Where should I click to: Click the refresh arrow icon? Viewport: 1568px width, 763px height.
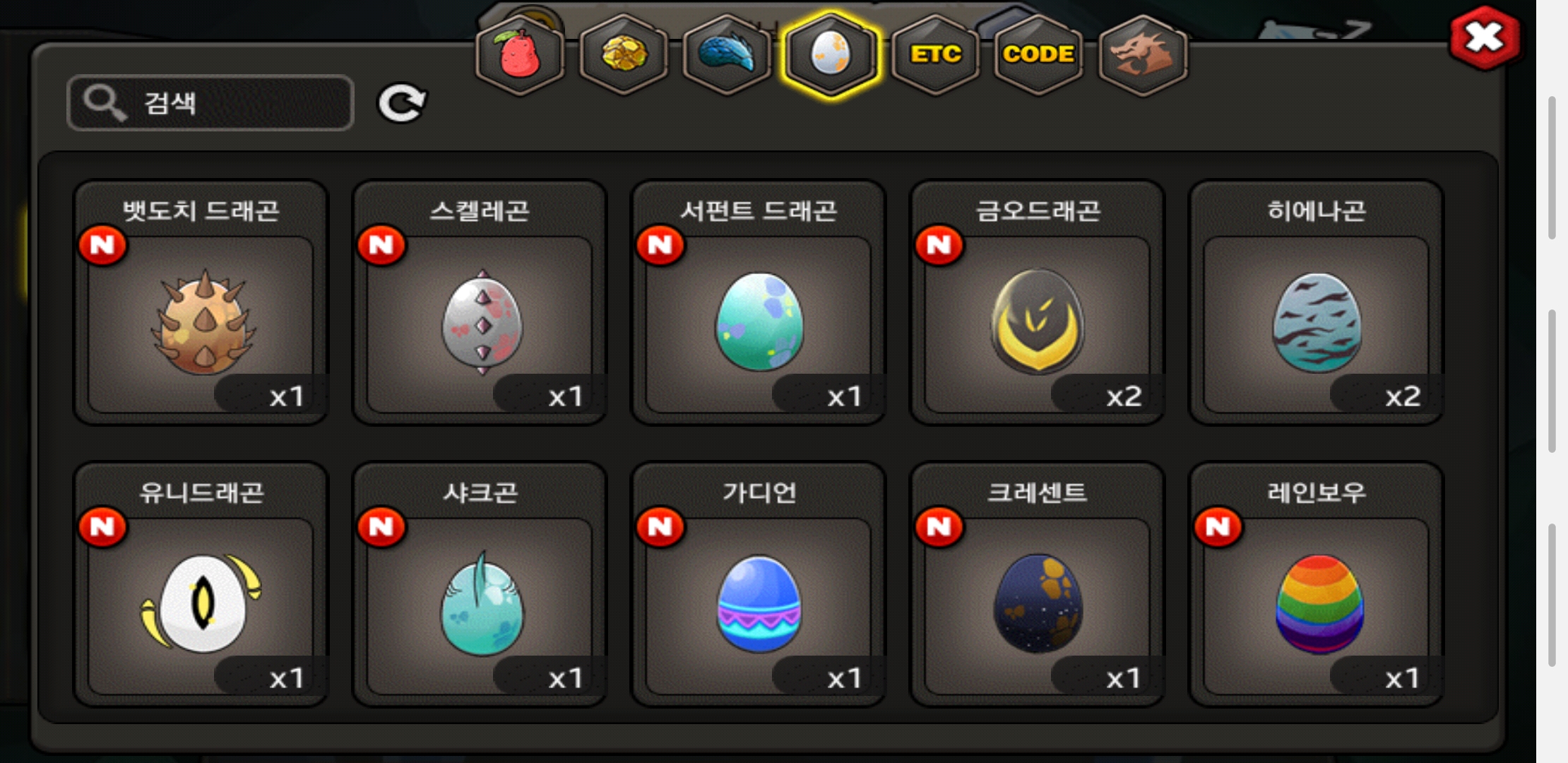(x=402, y=104)
